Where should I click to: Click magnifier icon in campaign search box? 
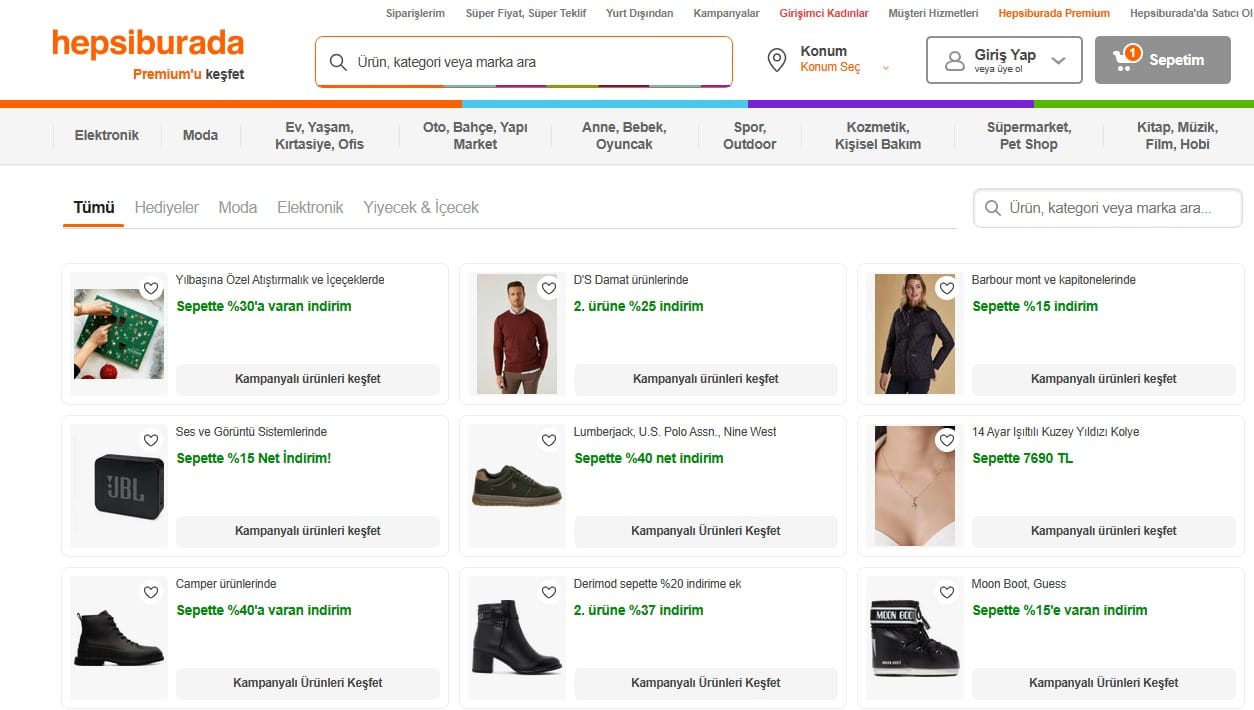tap(993, 208)
